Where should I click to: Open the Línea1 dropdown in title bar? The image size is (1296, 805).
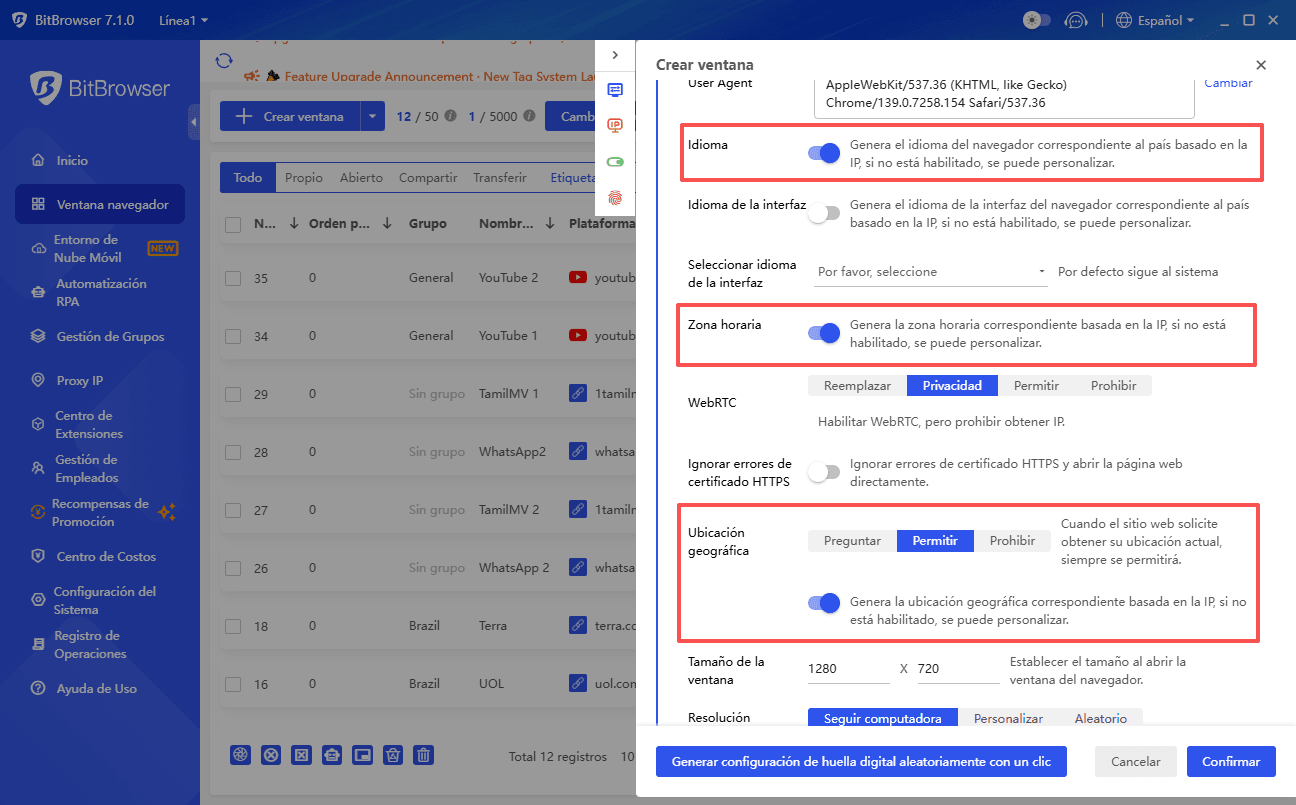click(184, 20)
